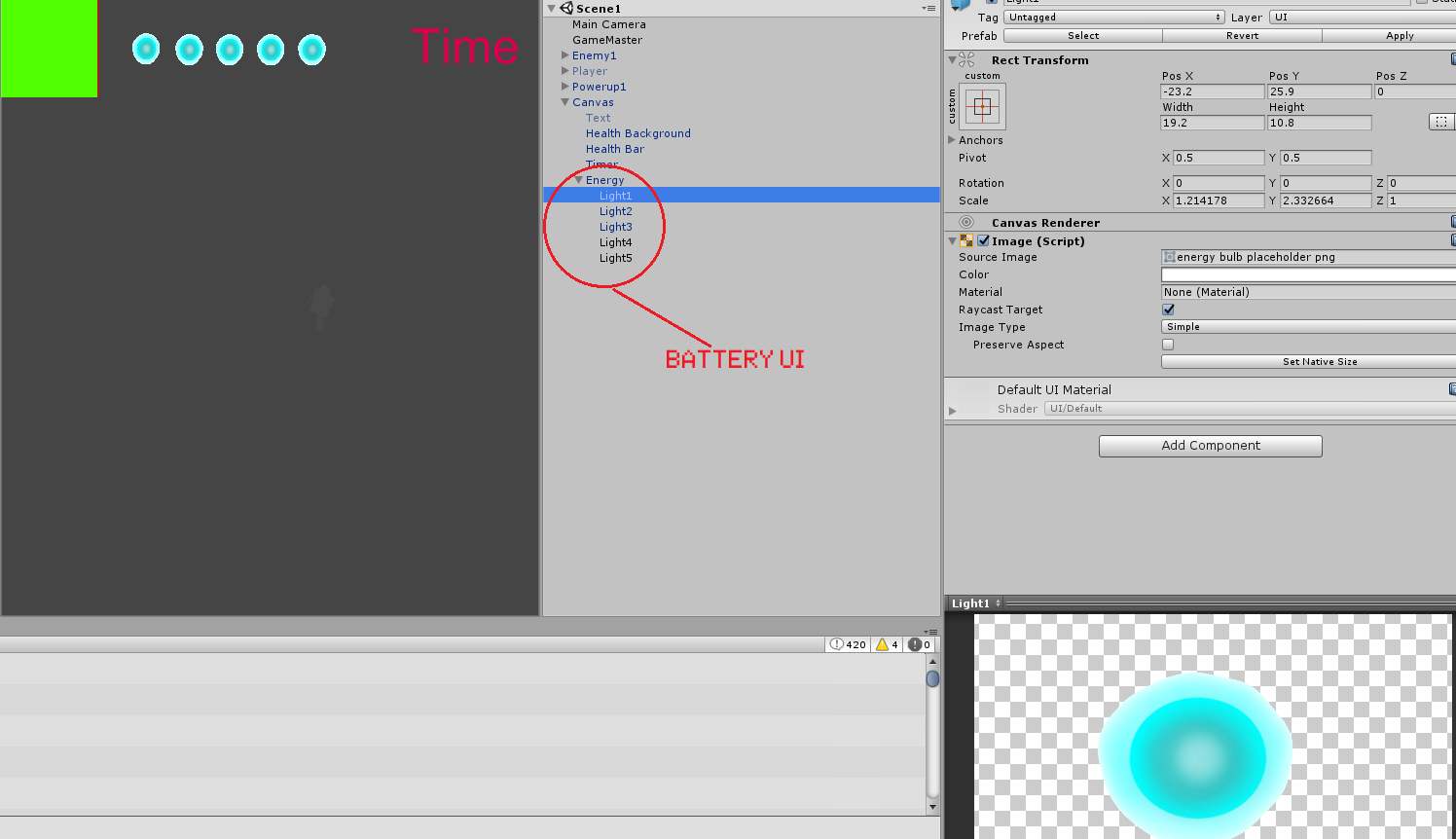Click the Rect Transform component icon
Viewport: 1456px width, 839px height.
click(966, 60)
